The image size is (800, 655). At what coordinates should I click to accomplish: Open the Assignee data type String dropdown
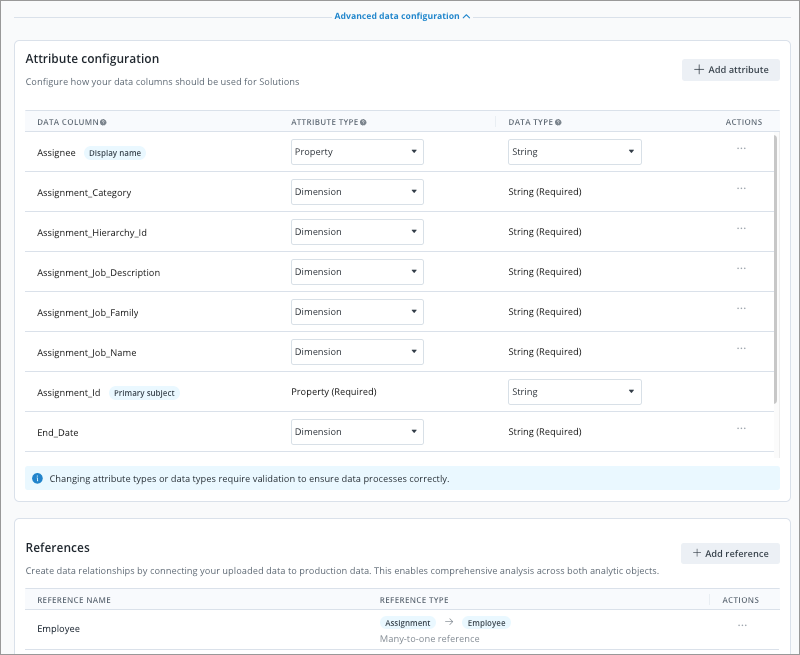coord(574,152)
